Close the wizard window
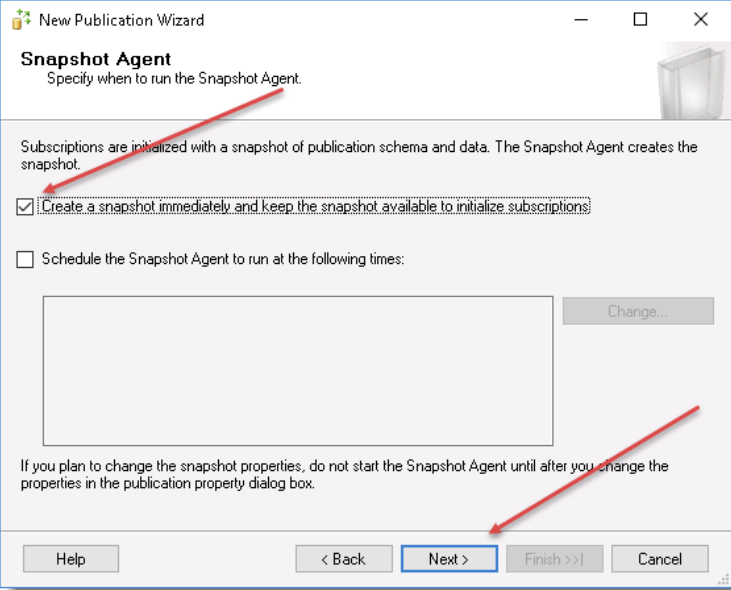 click(x=701, y=20)
